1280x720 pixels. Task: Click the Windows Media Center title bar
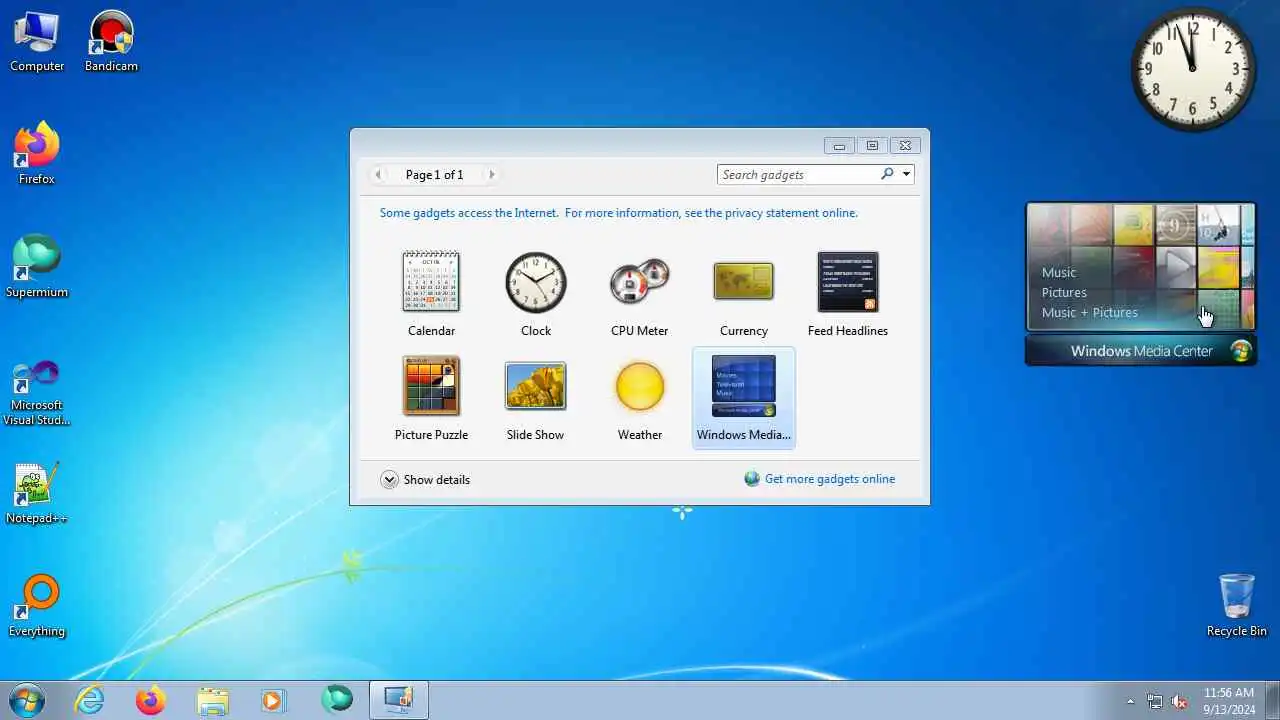tap(1141, 351)
